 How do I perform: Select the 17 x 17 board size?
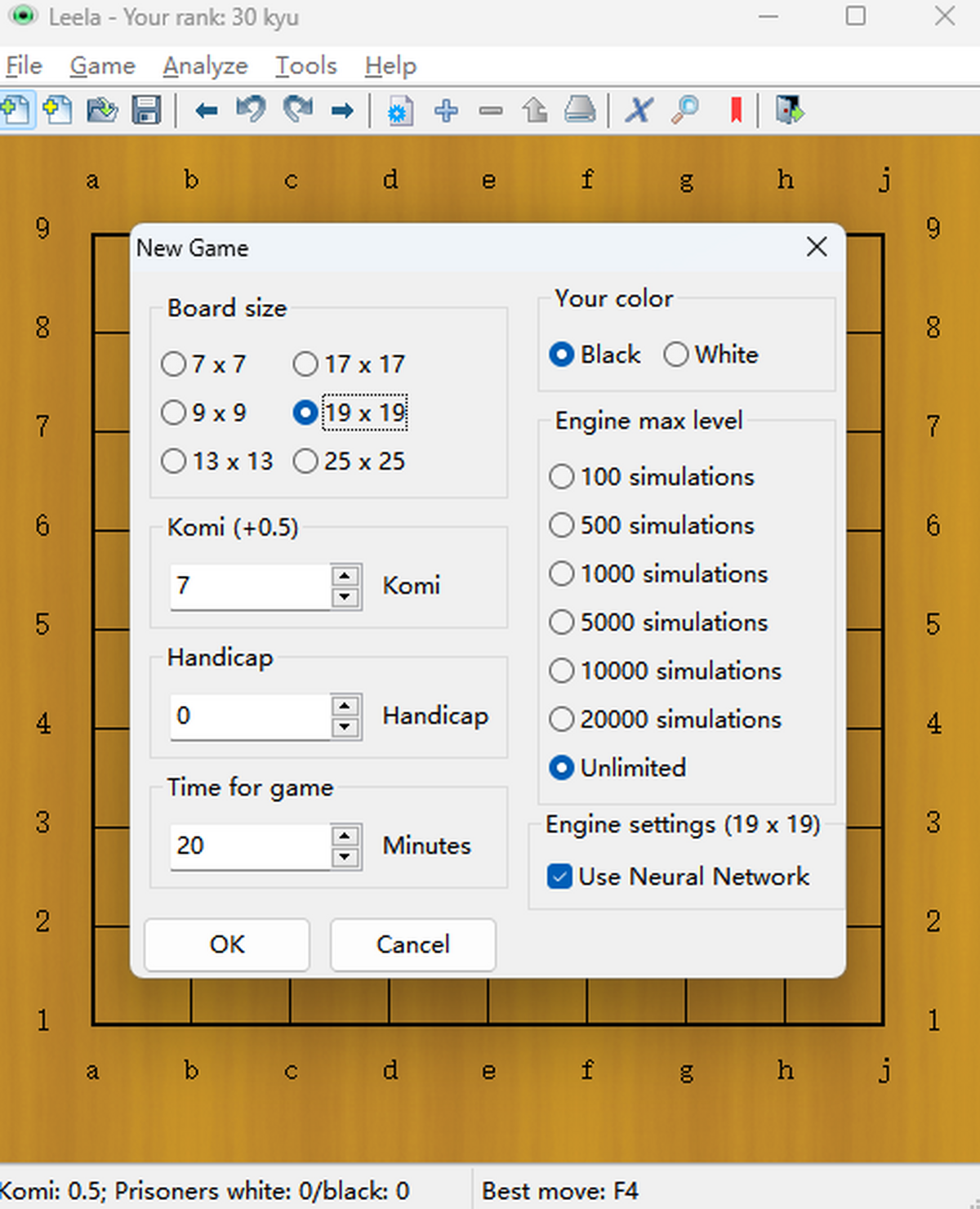[349, 364]
